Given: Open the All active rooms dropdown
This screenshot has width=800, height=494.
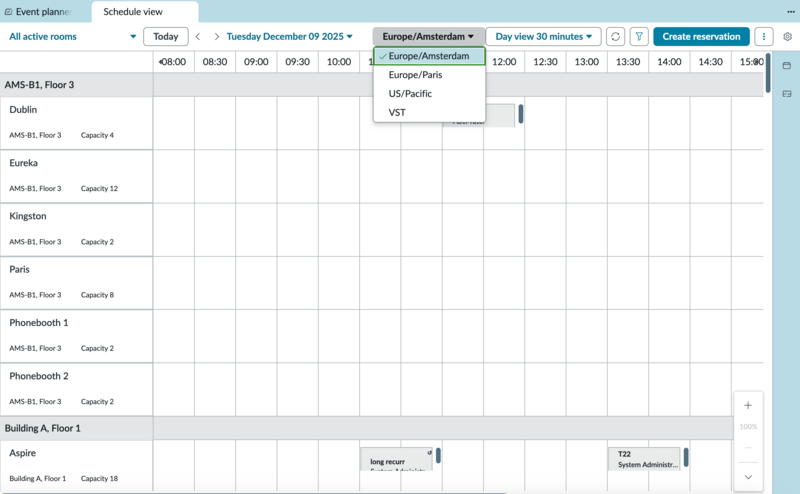Looking at the screenshot, I should (72, 37).
